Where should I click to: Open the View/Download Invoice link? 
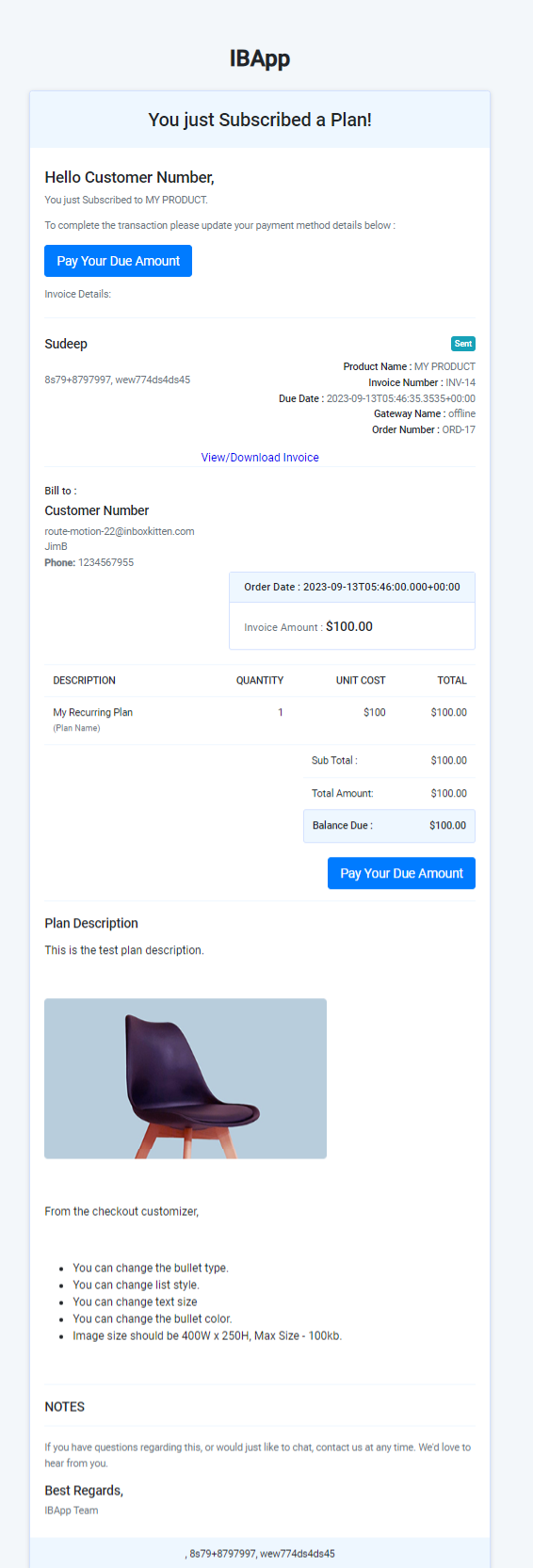pos(260,458)
